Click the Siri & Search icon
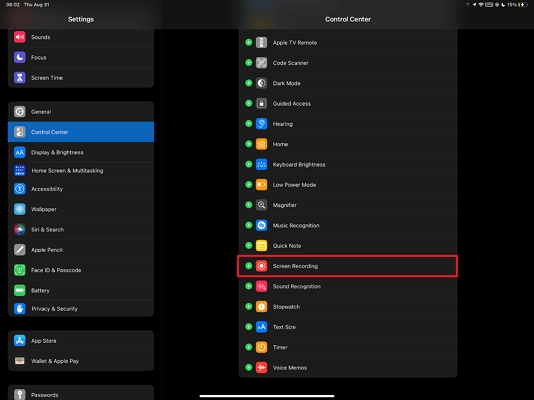The height and width of the screenshot is (400, 534). [x=20, y=229]
